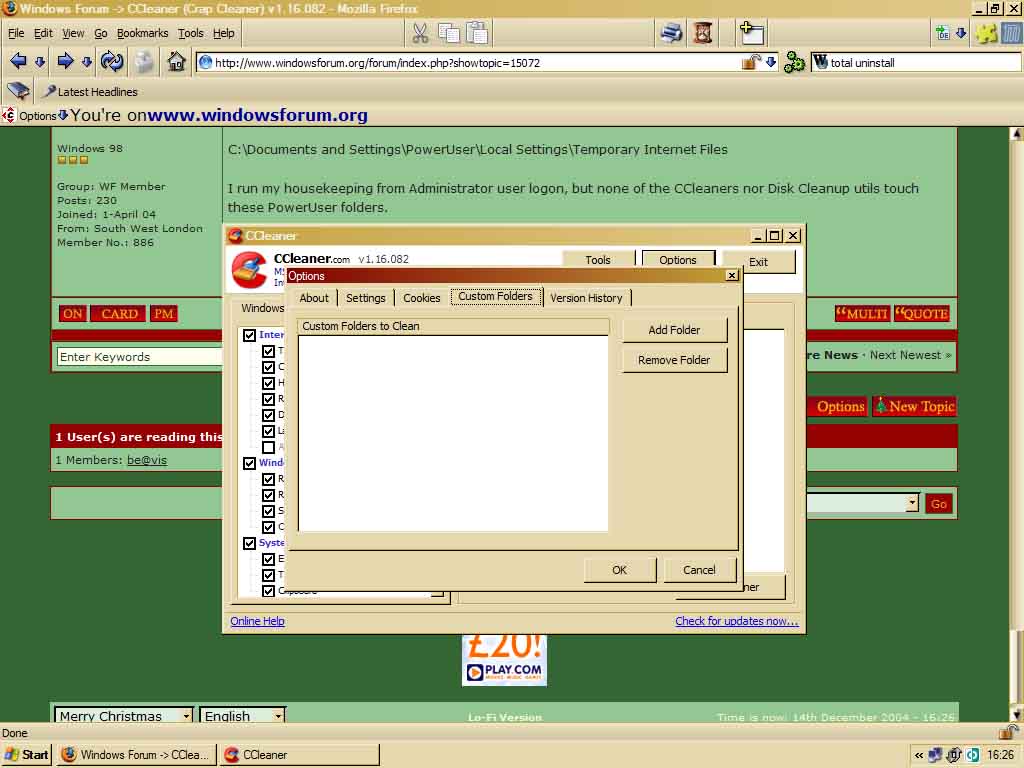This screenshot has height=768, width=1024.
Task: Expand hidden tray icons with the chevron
Action: [x=918, y=755]
